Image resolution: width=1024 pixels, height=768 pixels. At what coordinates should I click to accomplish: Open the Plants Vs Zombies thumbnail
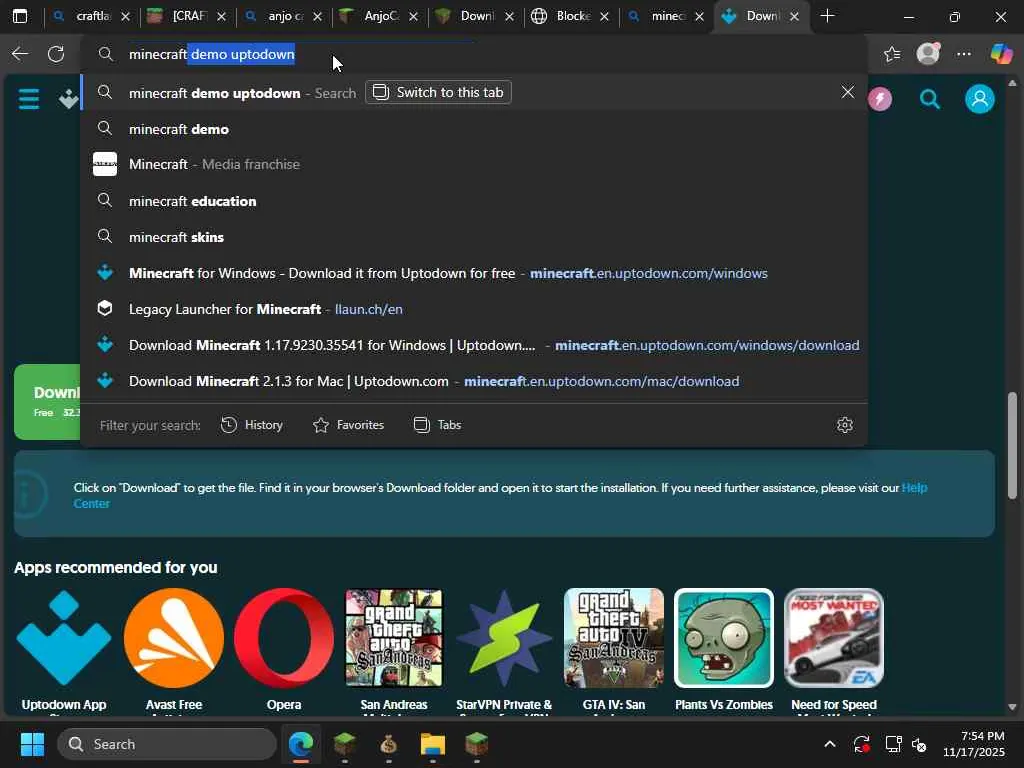724,638
